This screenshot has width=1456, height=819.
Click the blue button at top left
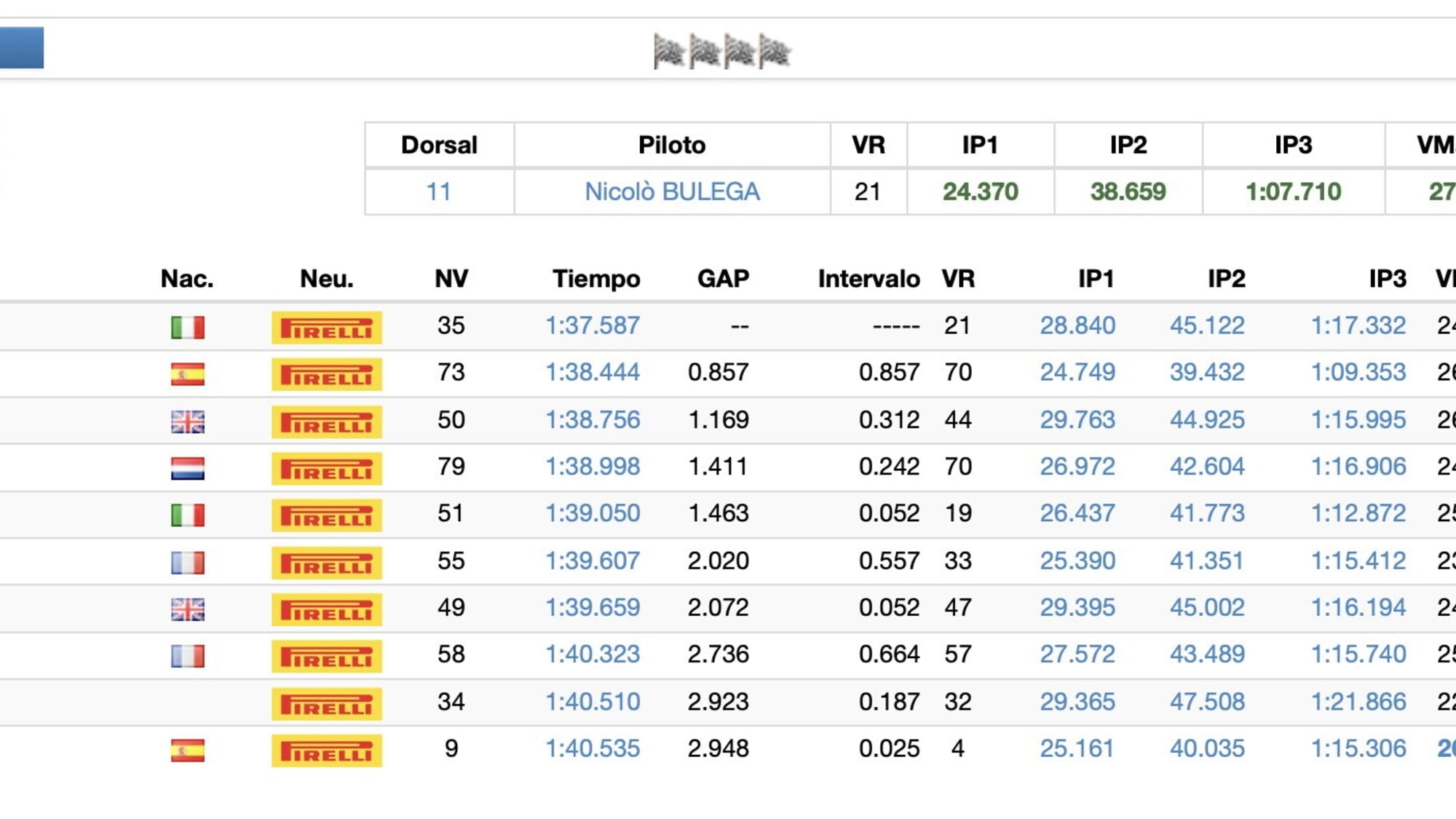[x=21, y=47]
